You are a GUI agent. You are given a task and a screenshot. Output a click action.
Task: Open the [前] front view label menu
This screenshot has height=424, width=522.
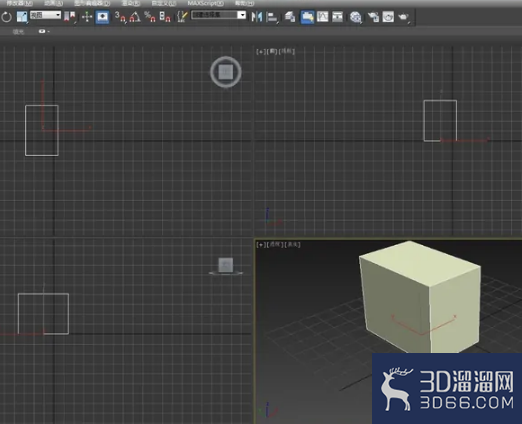tap(272, 51)
